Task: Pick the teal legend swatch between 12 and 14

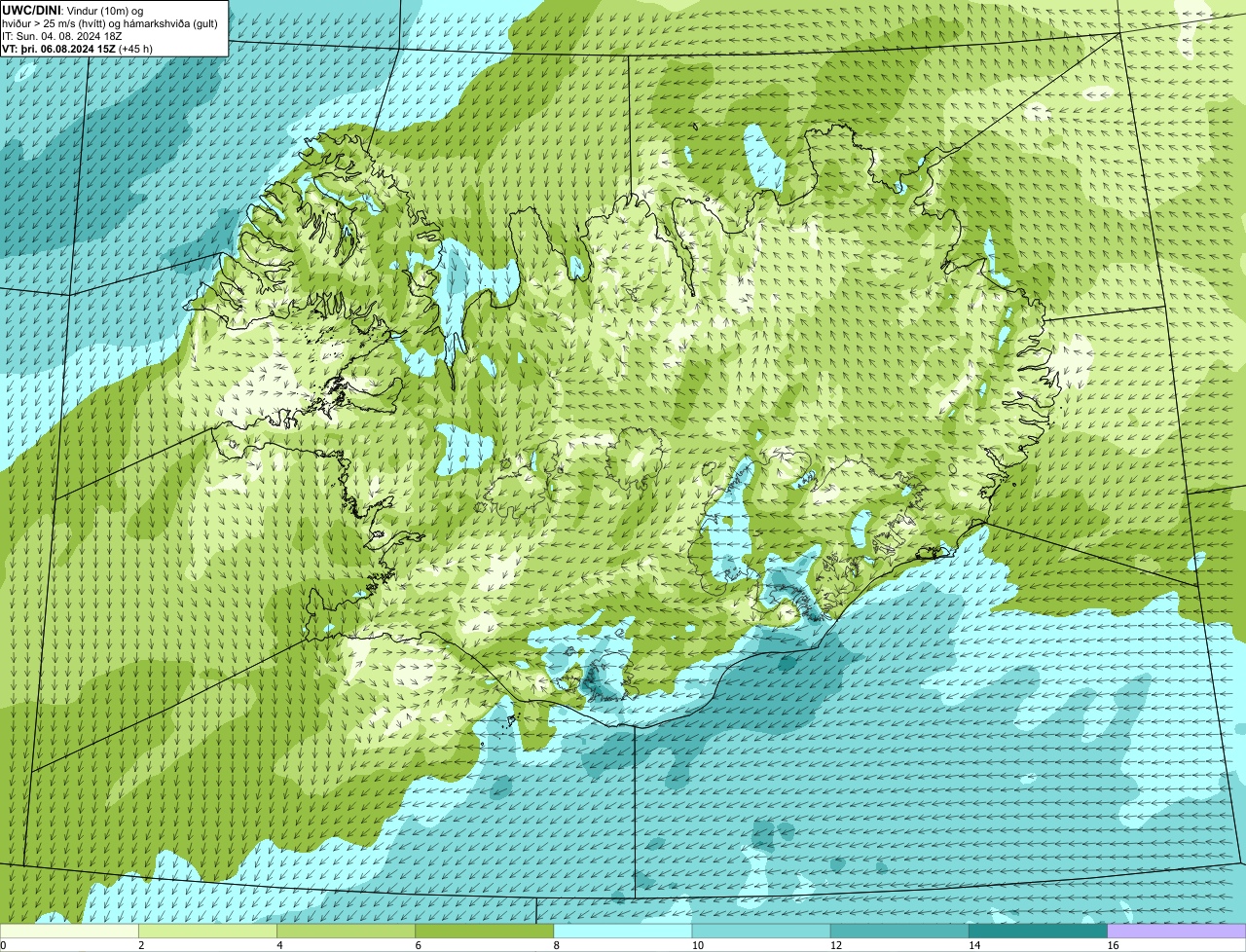Action: 899,931
